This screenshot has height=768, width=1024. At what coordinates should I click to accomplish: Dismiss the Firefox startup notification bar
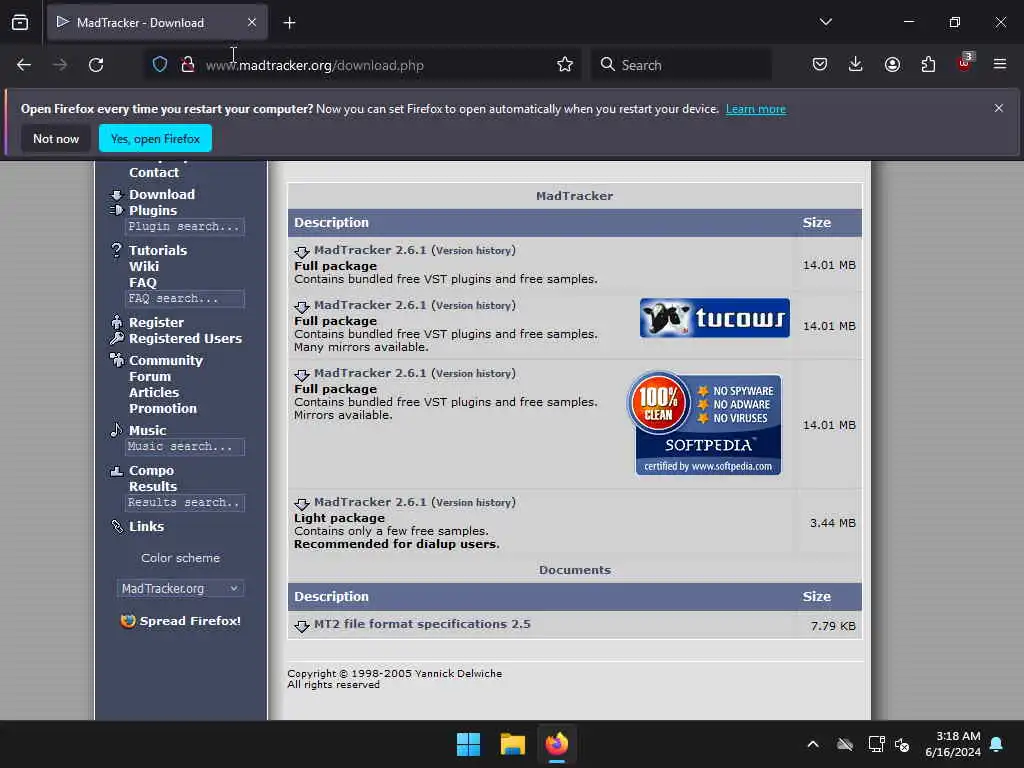point(999,108)
